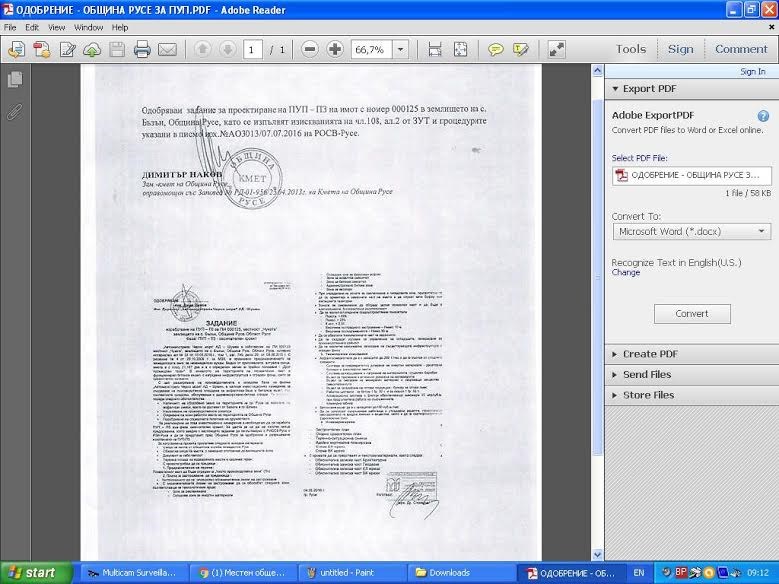Click the Change language link

(626, 272)
